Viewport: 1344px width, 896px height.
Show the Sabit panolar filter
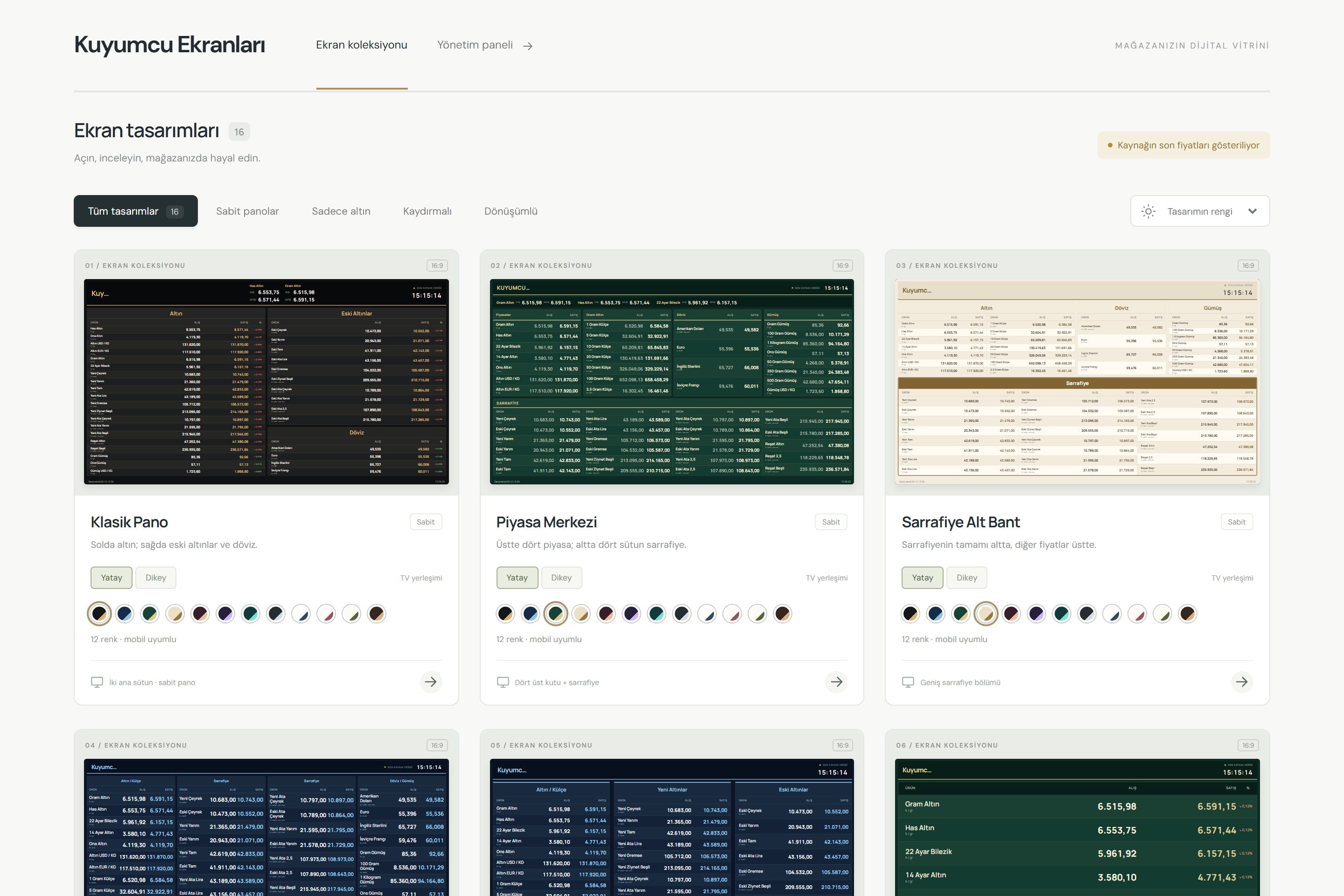pyautogui.click(x=247, y=211)
